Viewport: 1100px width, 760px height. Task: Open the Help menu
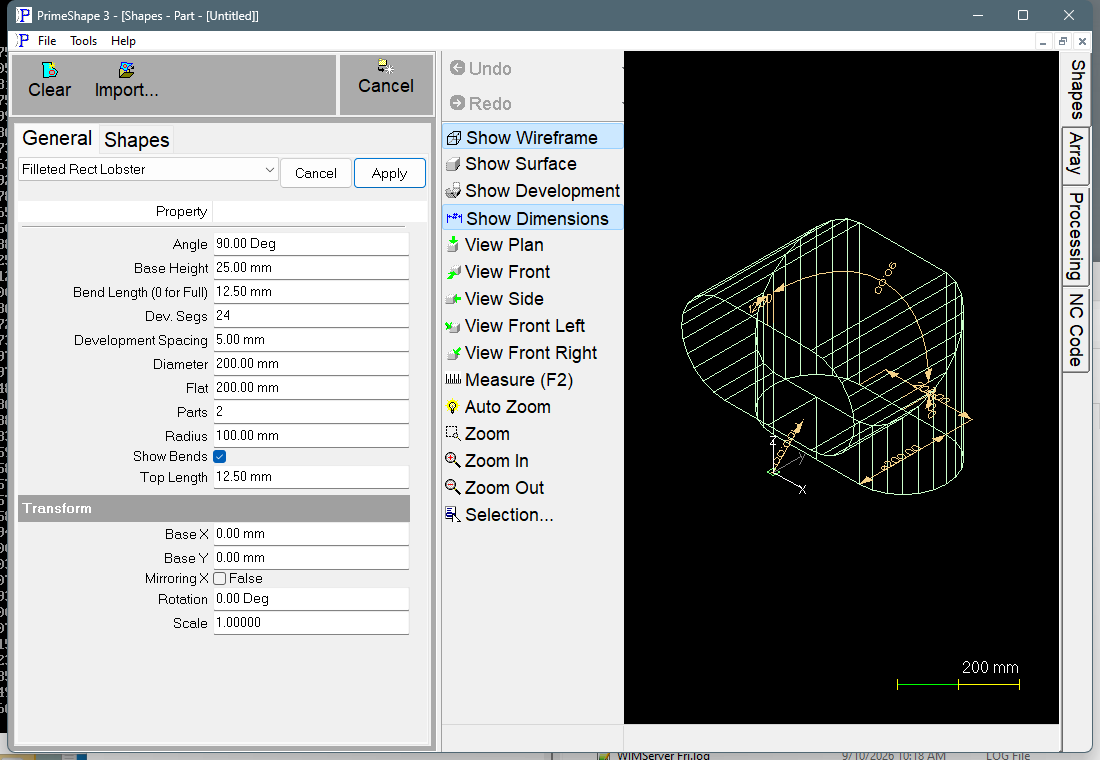tap(123, 41)
